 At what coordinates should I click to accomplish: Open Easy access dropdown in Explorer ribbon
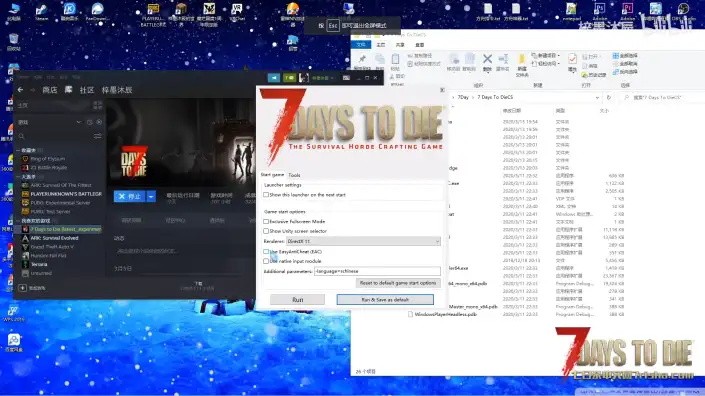click(x=546, y=64)
